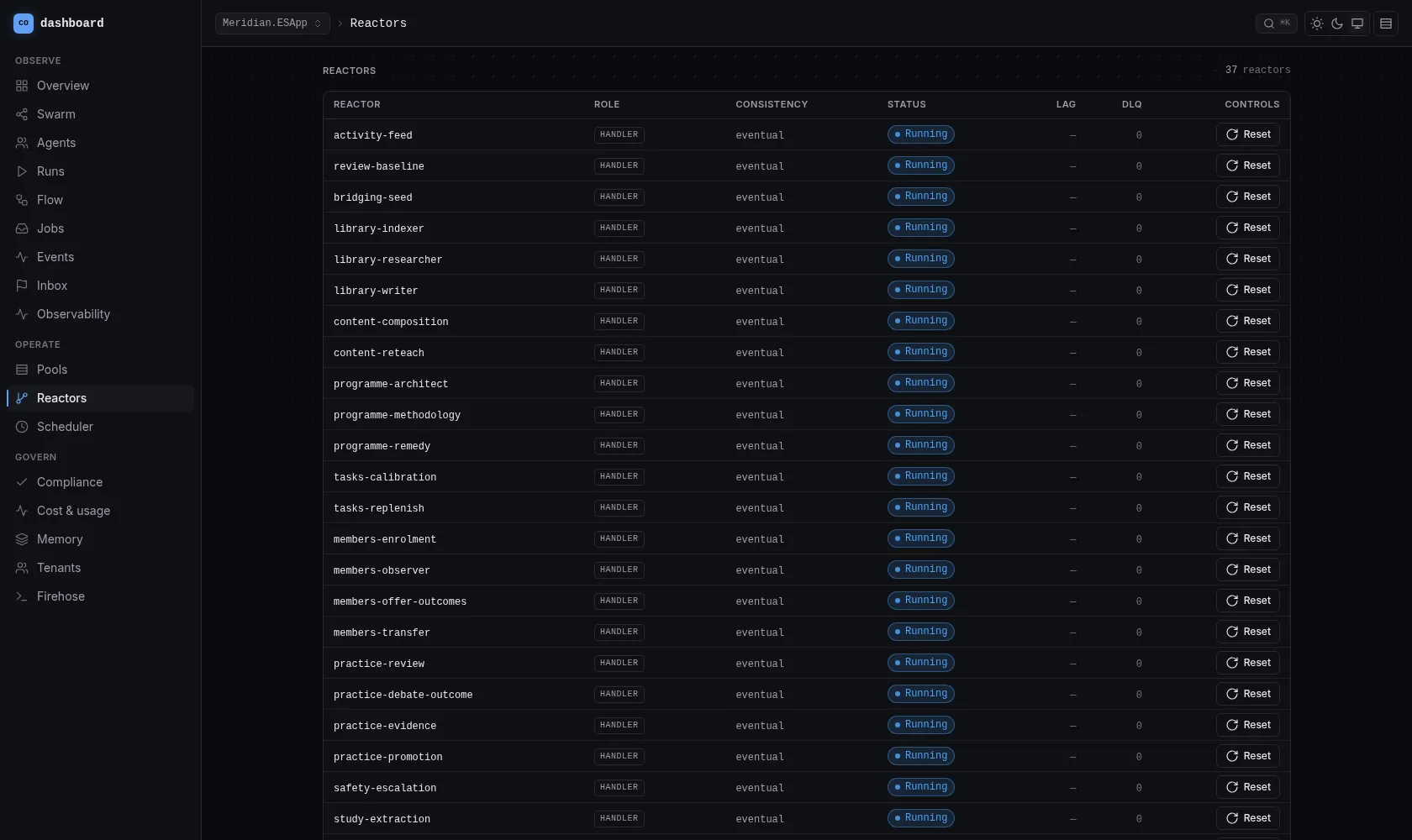Image resolution: width=1412 pixels, height=840 pixels.
Task: Click the REACTOR column header
Action: click(x=356, y=104)
